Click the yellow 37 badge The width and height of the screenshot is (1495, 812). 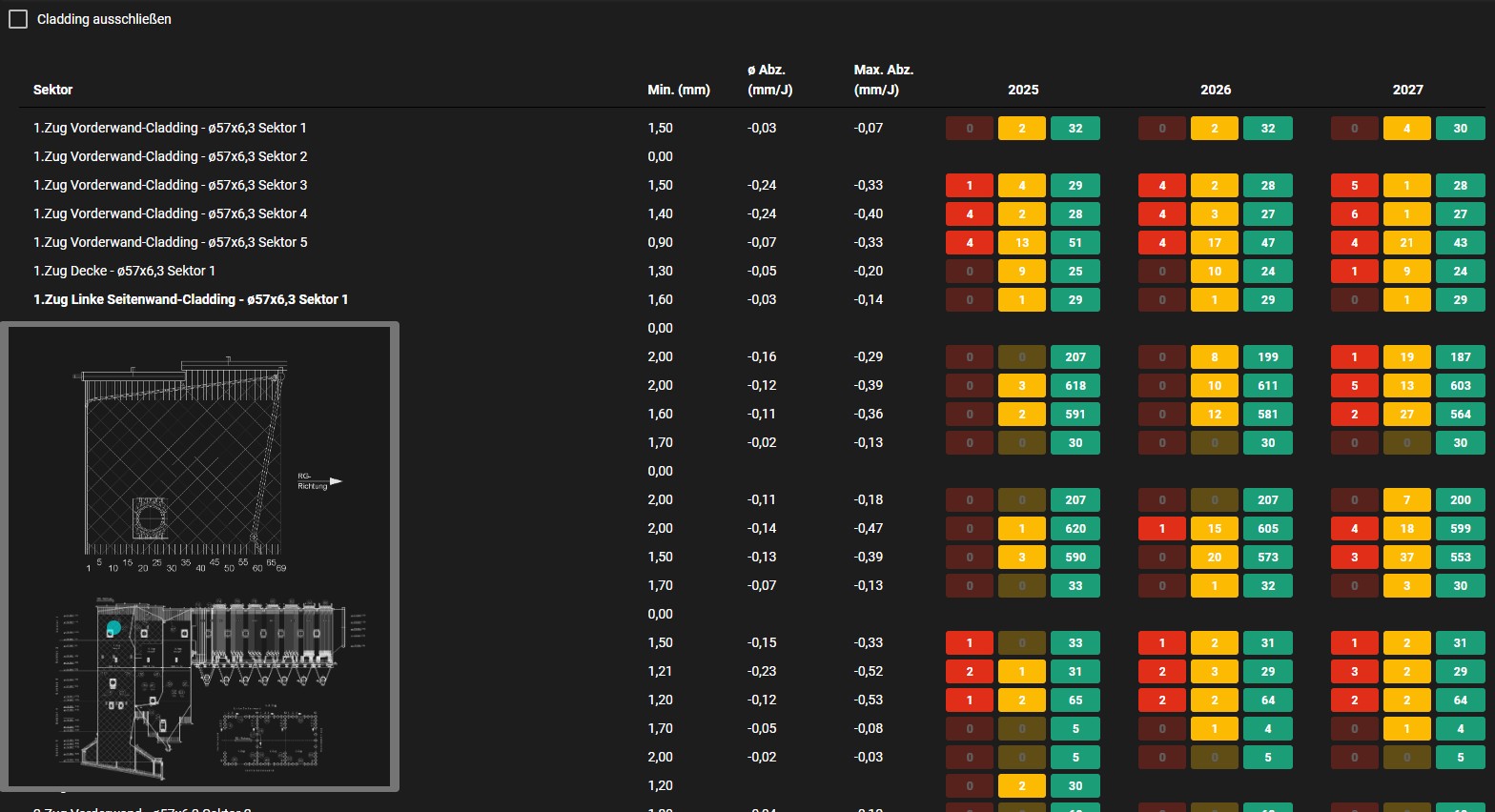coord(1406,557)
